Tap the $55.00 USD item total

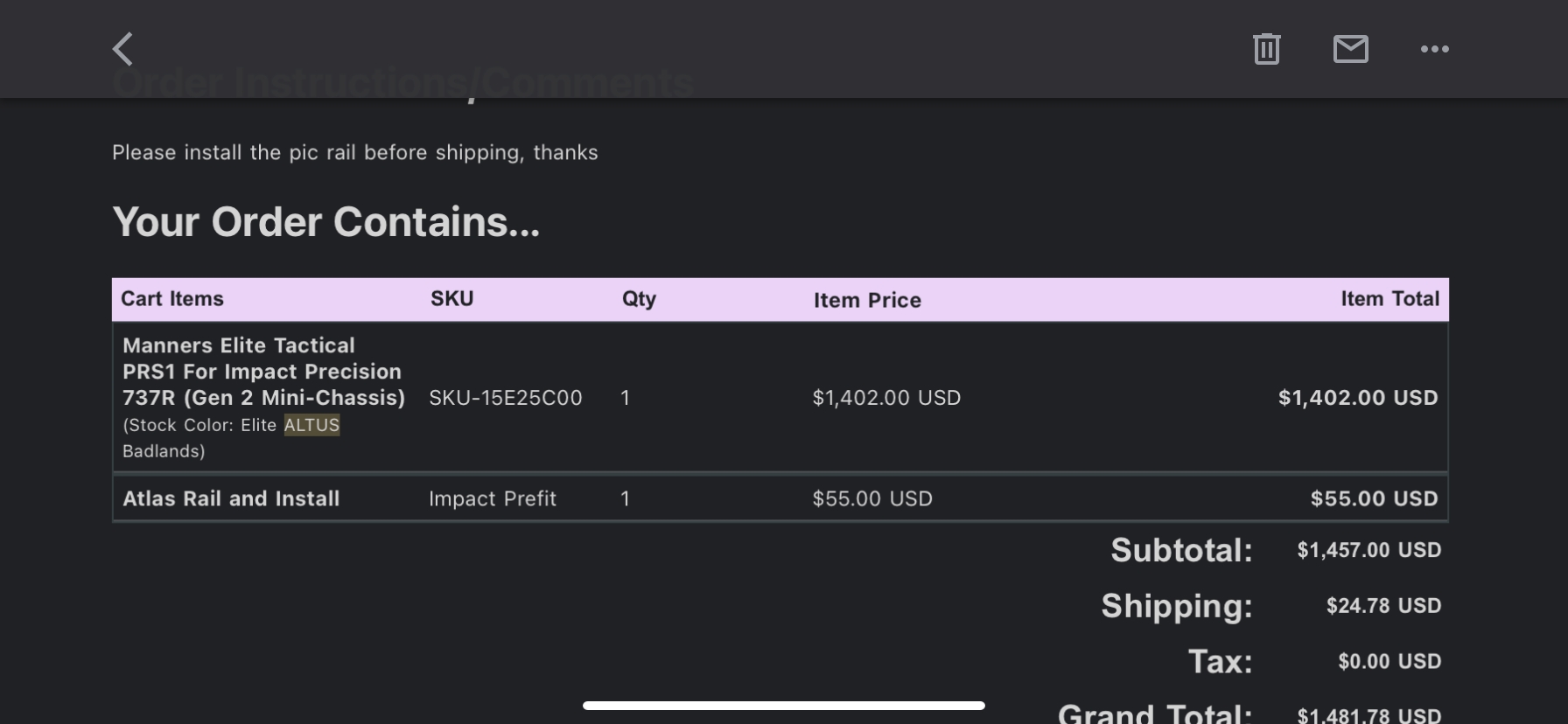pos(1374,498)
